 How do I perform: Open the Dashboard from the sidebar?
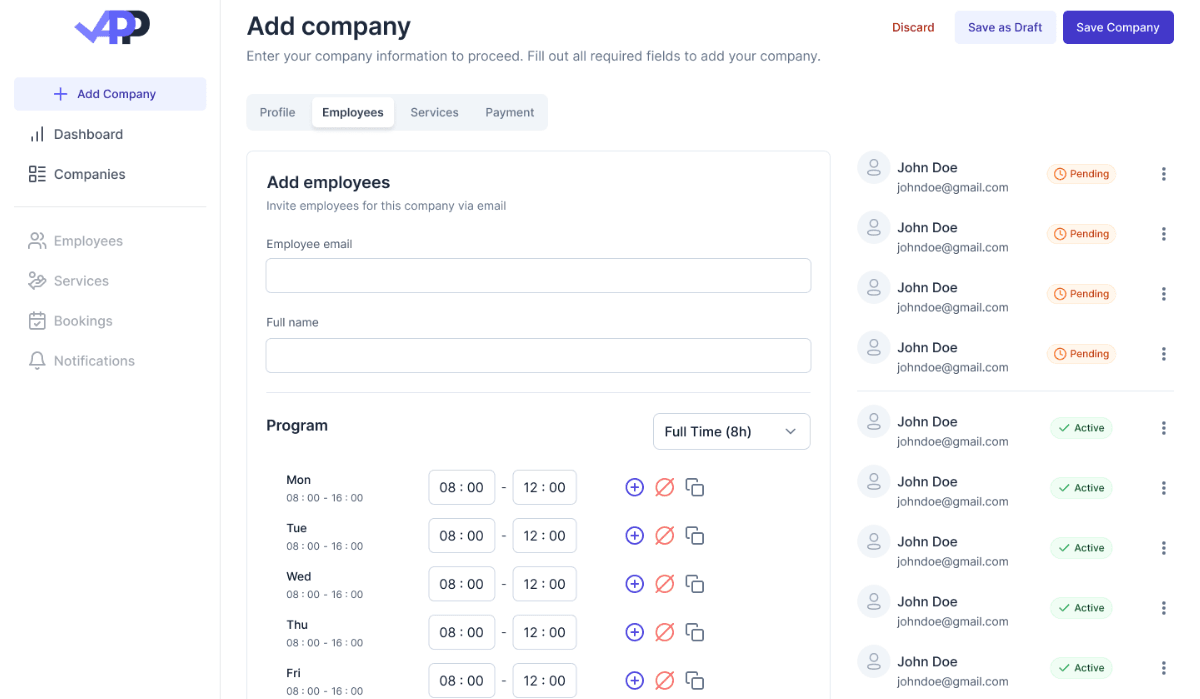click(x=88, y=134)
